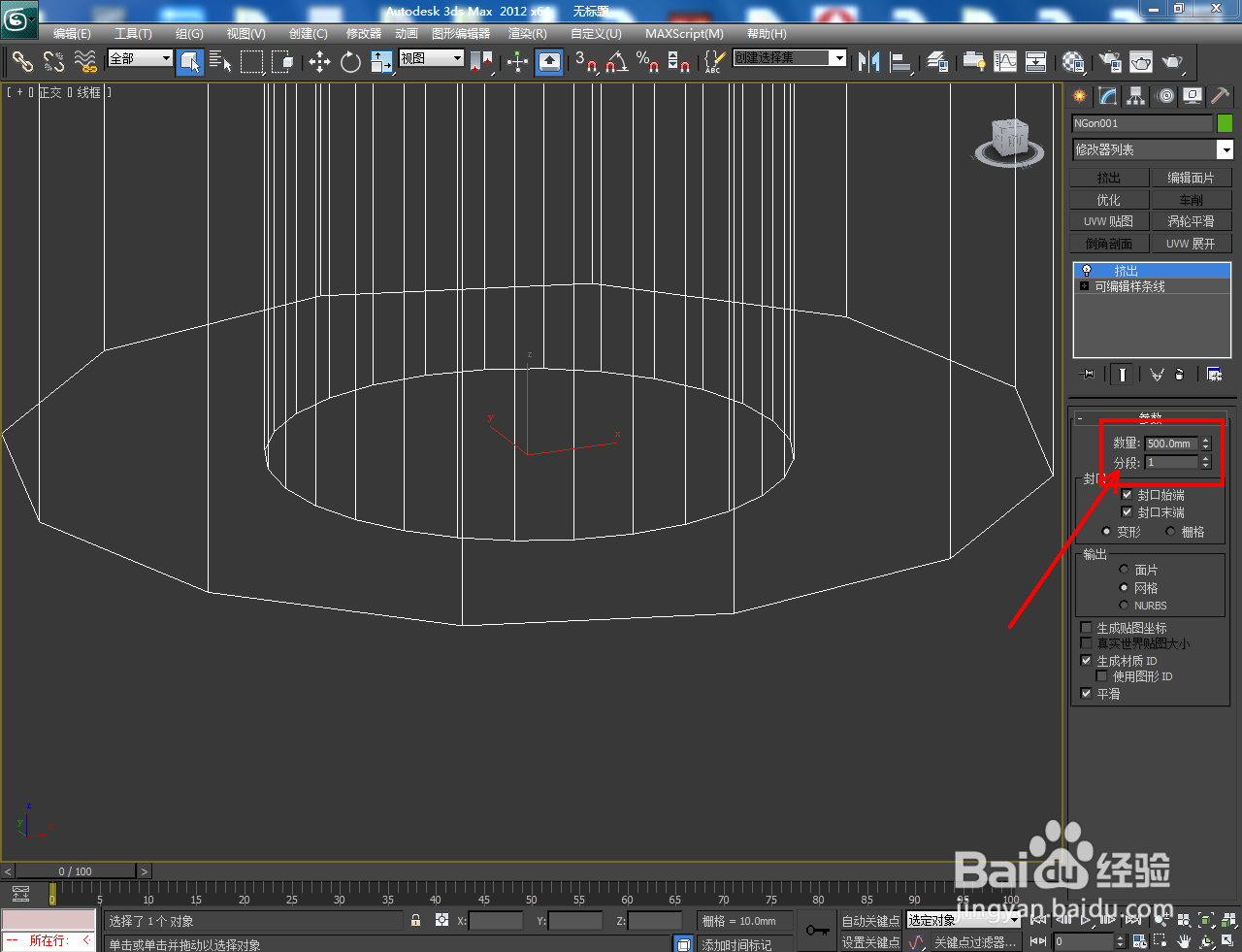
Task: Click the Pan viewport hand icon
Action: pyautogui.click(x=1184, y=940)
